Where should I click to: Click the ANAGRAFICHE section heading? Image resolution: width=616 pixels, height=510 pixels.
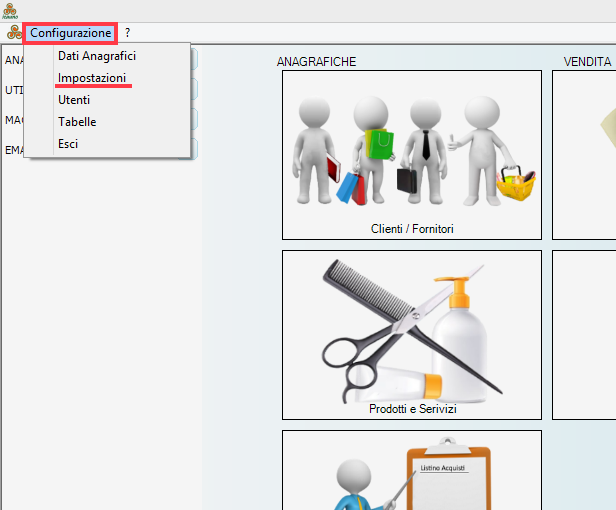[316, 62]
